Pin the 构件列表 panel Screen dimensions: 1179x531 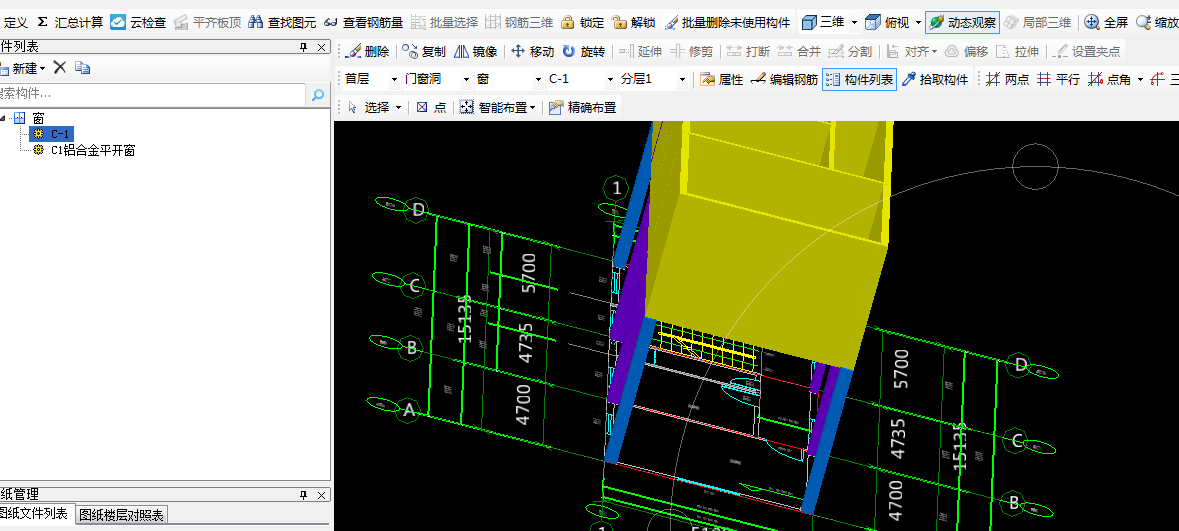tap(304, 47)
